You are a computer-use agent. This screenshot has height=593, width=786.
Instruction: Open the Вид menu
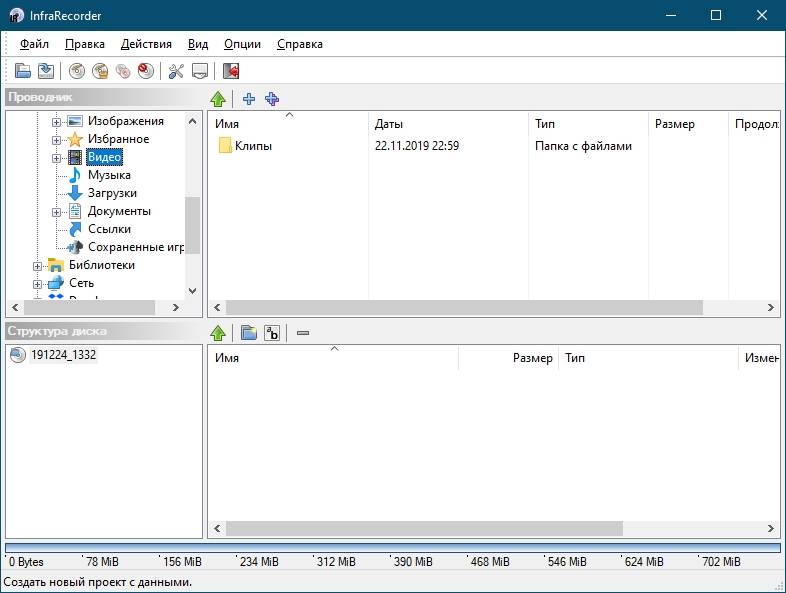point(198,44)
